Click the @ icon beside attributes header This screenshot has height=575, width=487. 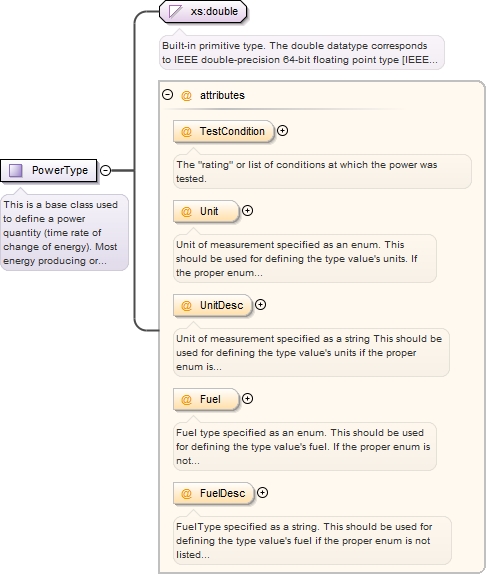point(186,96)
